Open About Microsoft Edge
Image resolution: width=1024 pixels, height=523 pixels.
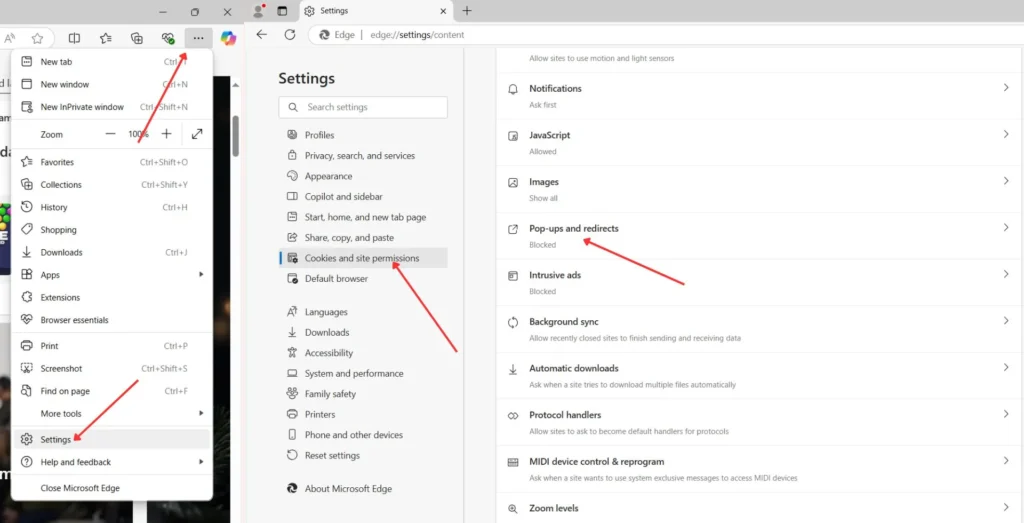point(363,488)
